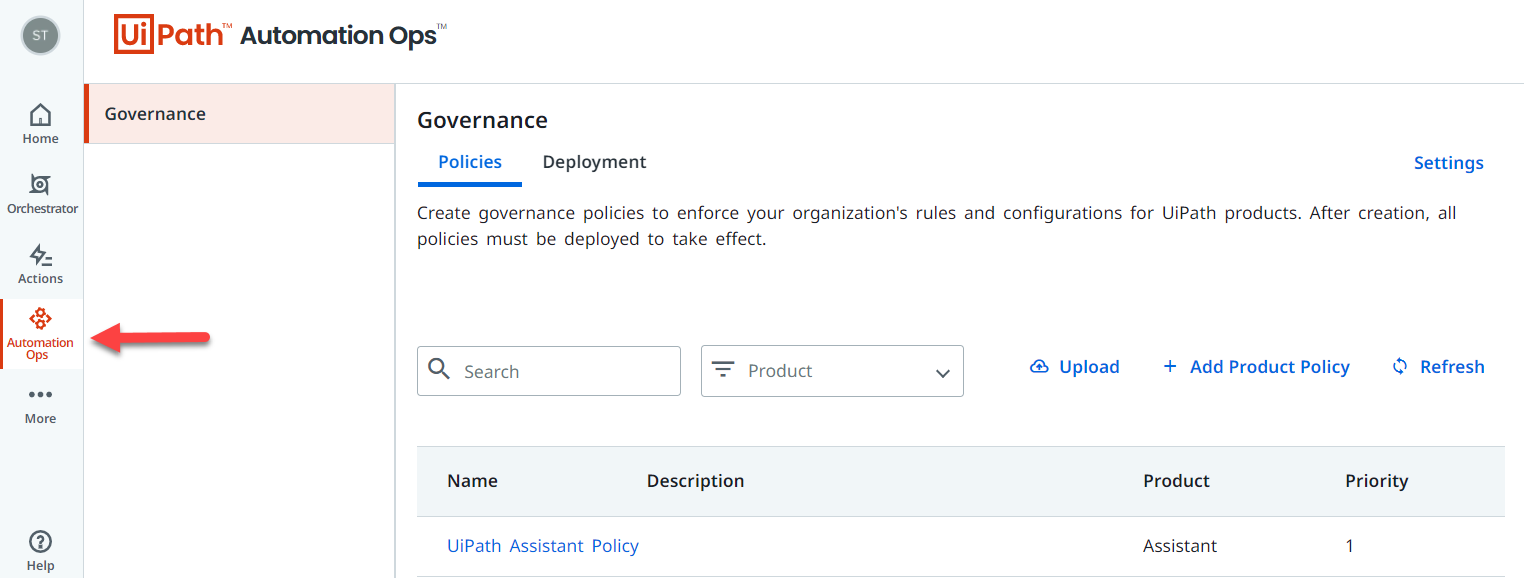
Task: Select Automation Ops in sidebar
Action: tap(40, 334)
